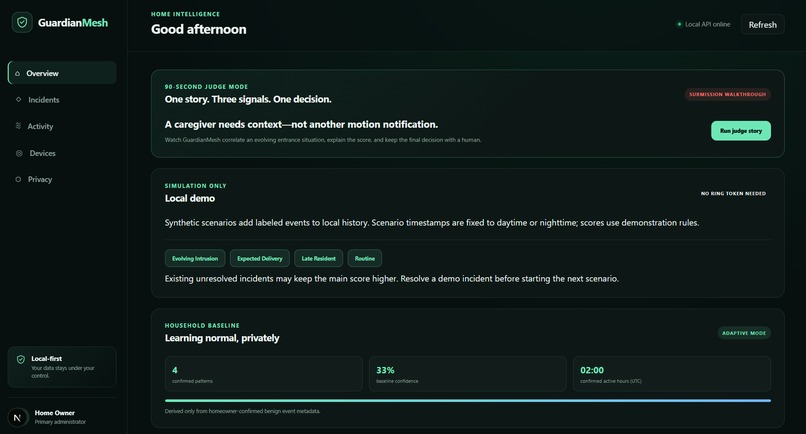Click the Submission Walkthrough badge
Screen dimensions: 806x434
[727, 94]
